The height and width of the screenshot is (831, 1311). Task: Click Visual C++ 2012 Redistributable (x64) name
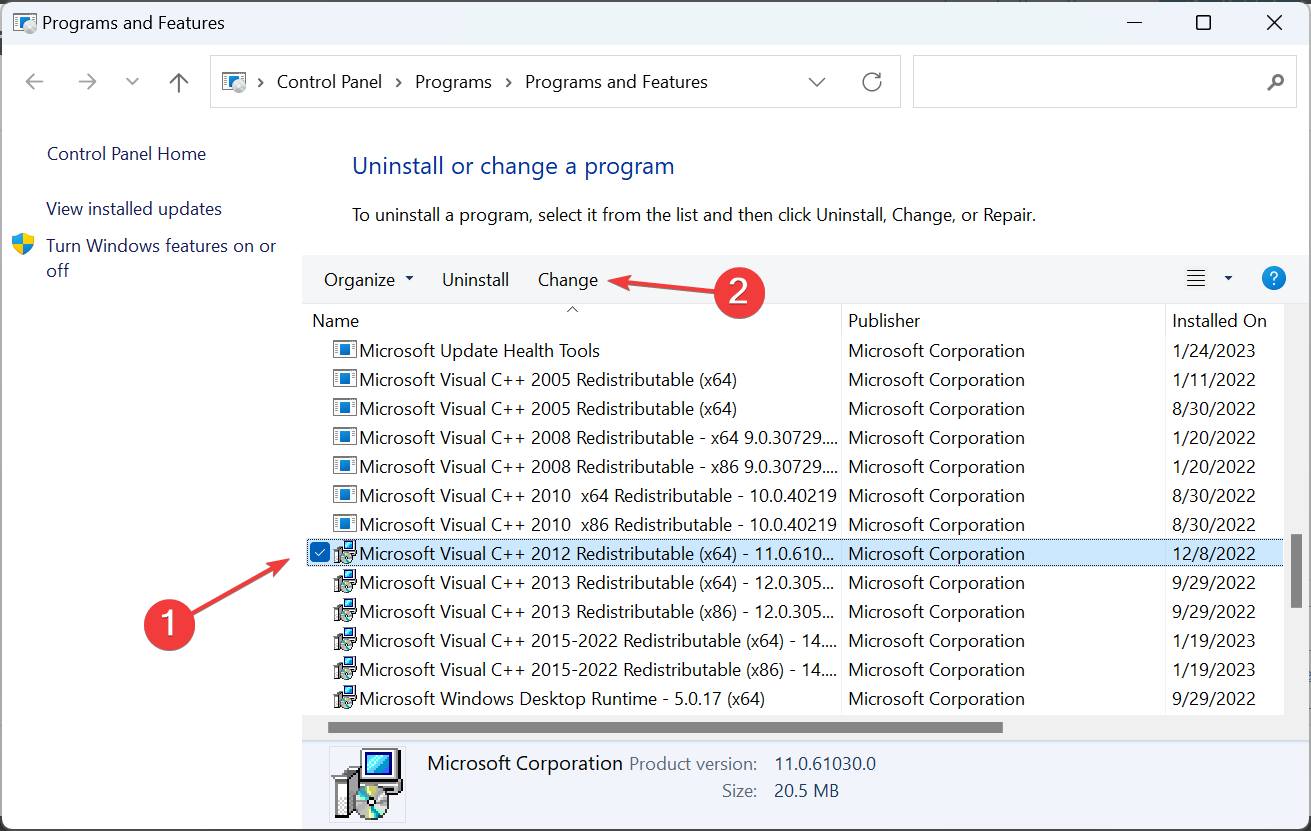pos(597,554)
